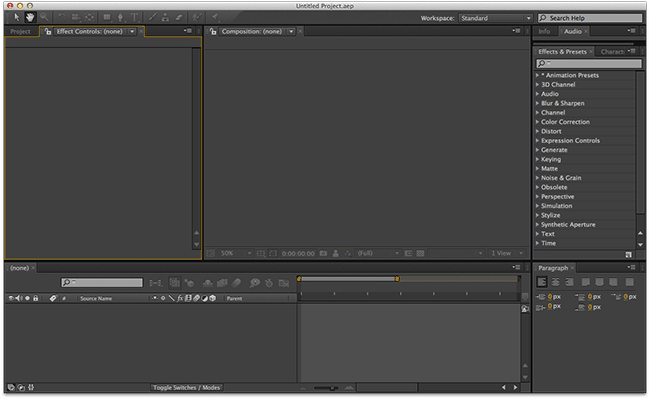
Task: Select the Hand tool
Action: point(30,17)
